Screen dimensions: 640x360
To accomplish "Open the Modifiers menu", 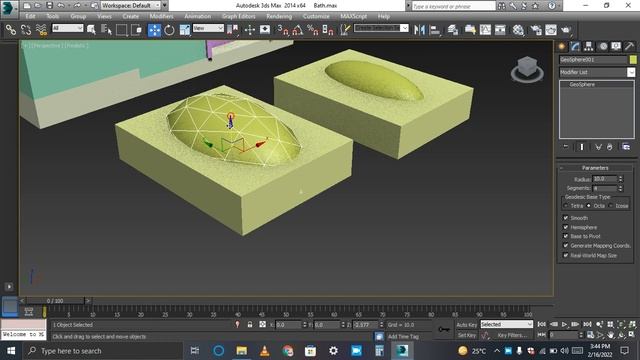I will [161, 16].
